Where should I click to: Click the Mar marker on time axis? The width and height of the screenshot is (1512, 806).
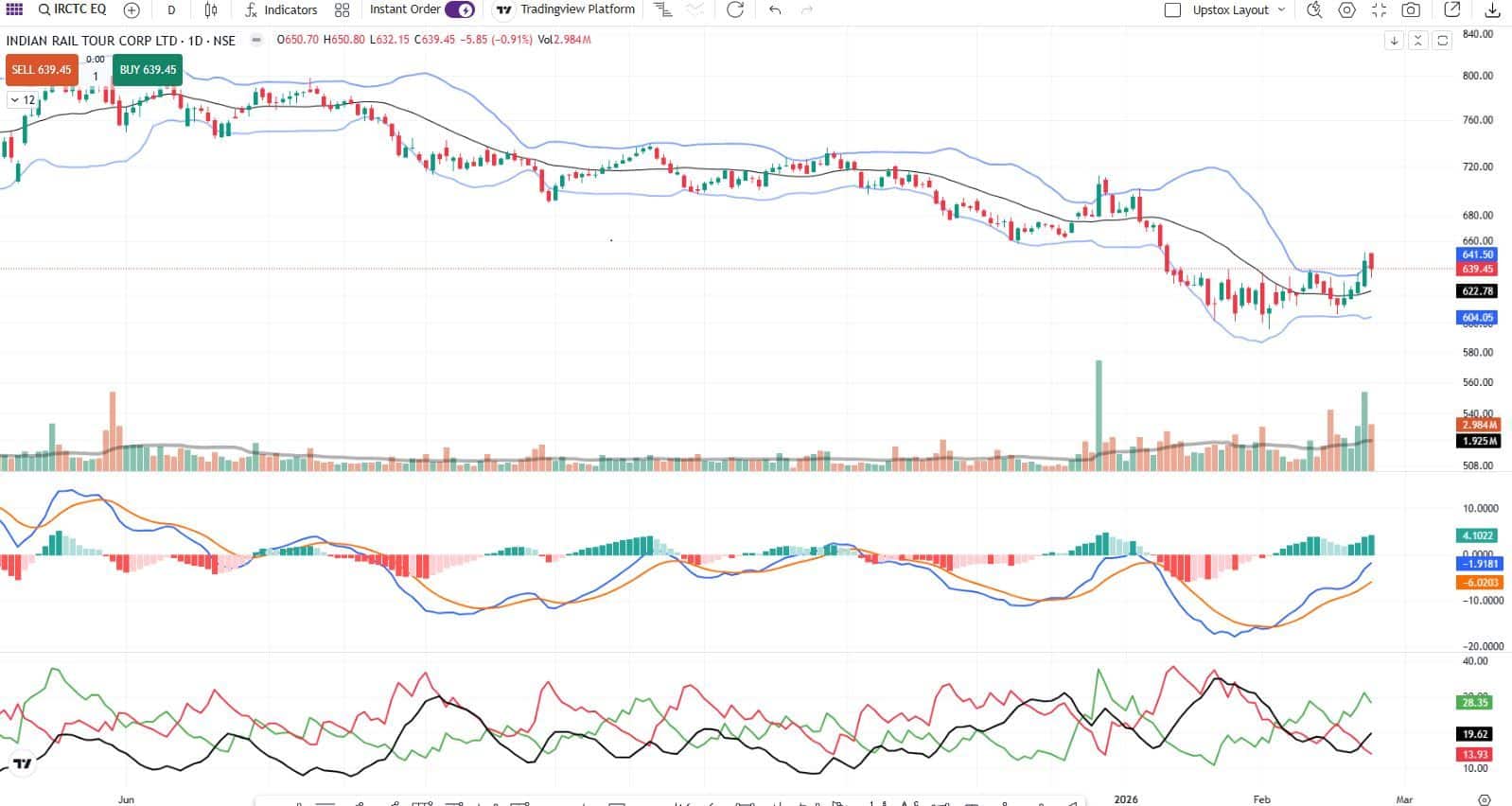tap(1404, 799)
